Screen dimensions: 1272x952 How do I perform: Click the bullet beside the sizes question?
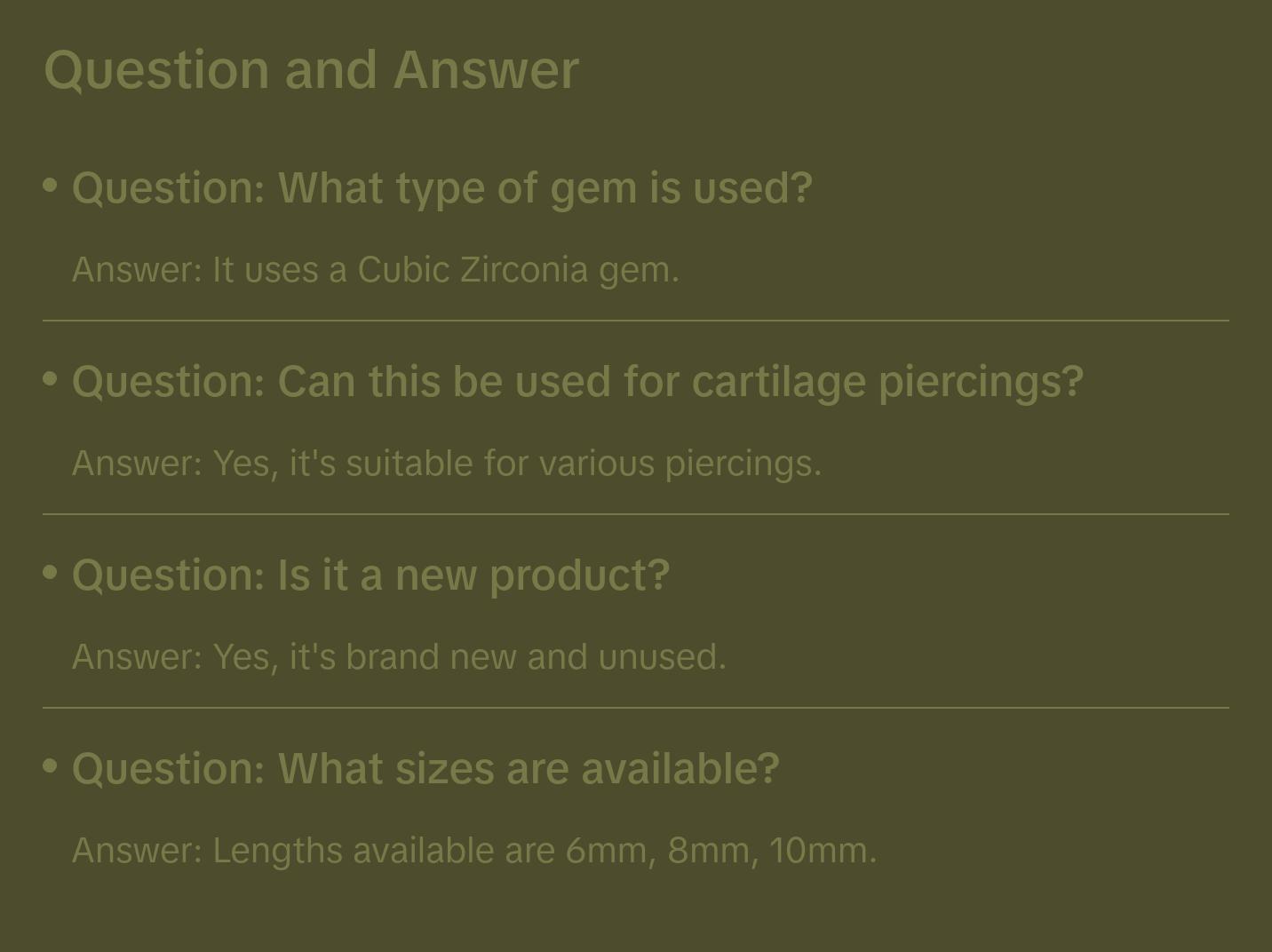(51, 766)
